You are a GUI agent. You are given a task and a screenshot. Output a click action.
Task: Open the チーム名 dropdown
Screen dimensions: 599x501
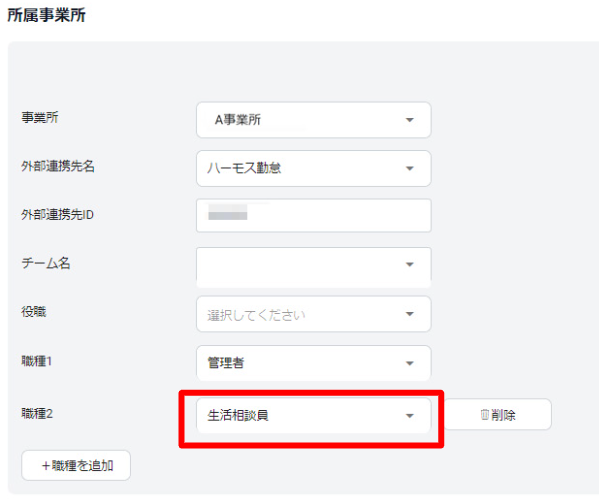(x=314, y=267)
